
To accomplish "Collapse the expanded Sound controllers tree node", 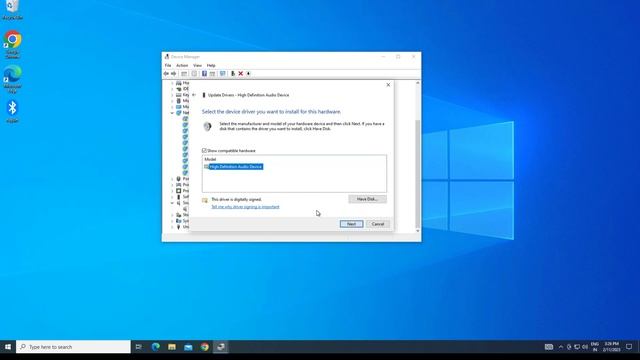I will 172,203.
